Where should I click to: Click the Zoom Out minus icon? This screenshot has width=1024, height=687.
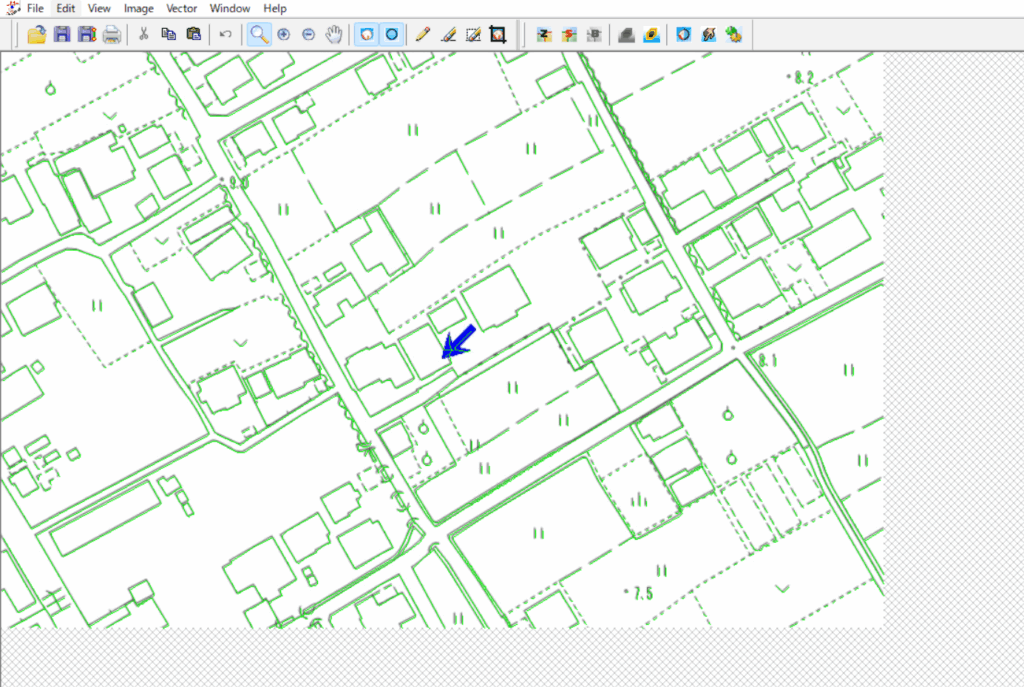click(x=308, y=35)
